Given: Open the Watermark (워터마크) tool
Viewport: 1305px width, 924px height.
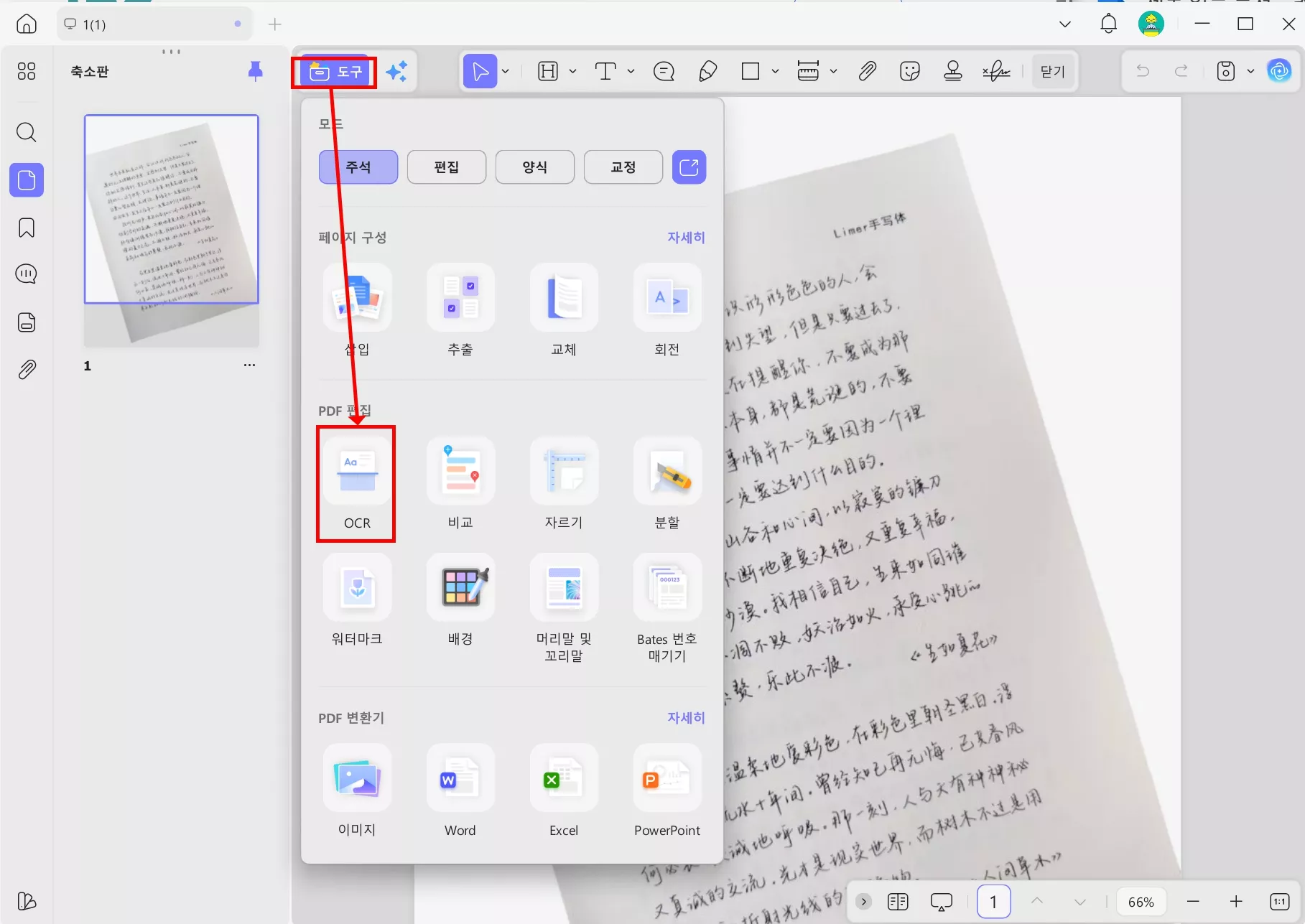Looking at the screenshot, I should pos(357,600).
